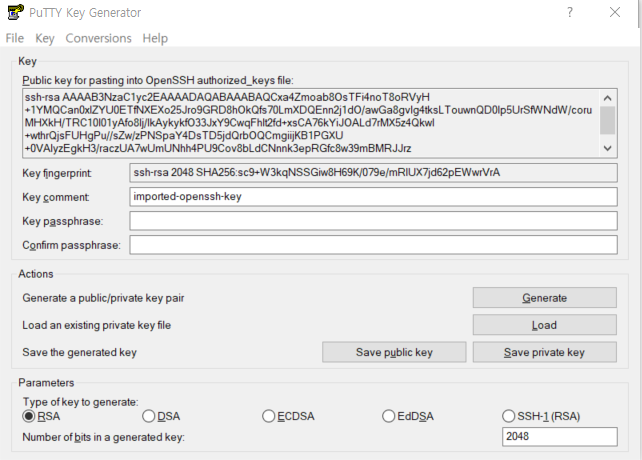
Task: Click inside the public key text area
Action: 311,123
